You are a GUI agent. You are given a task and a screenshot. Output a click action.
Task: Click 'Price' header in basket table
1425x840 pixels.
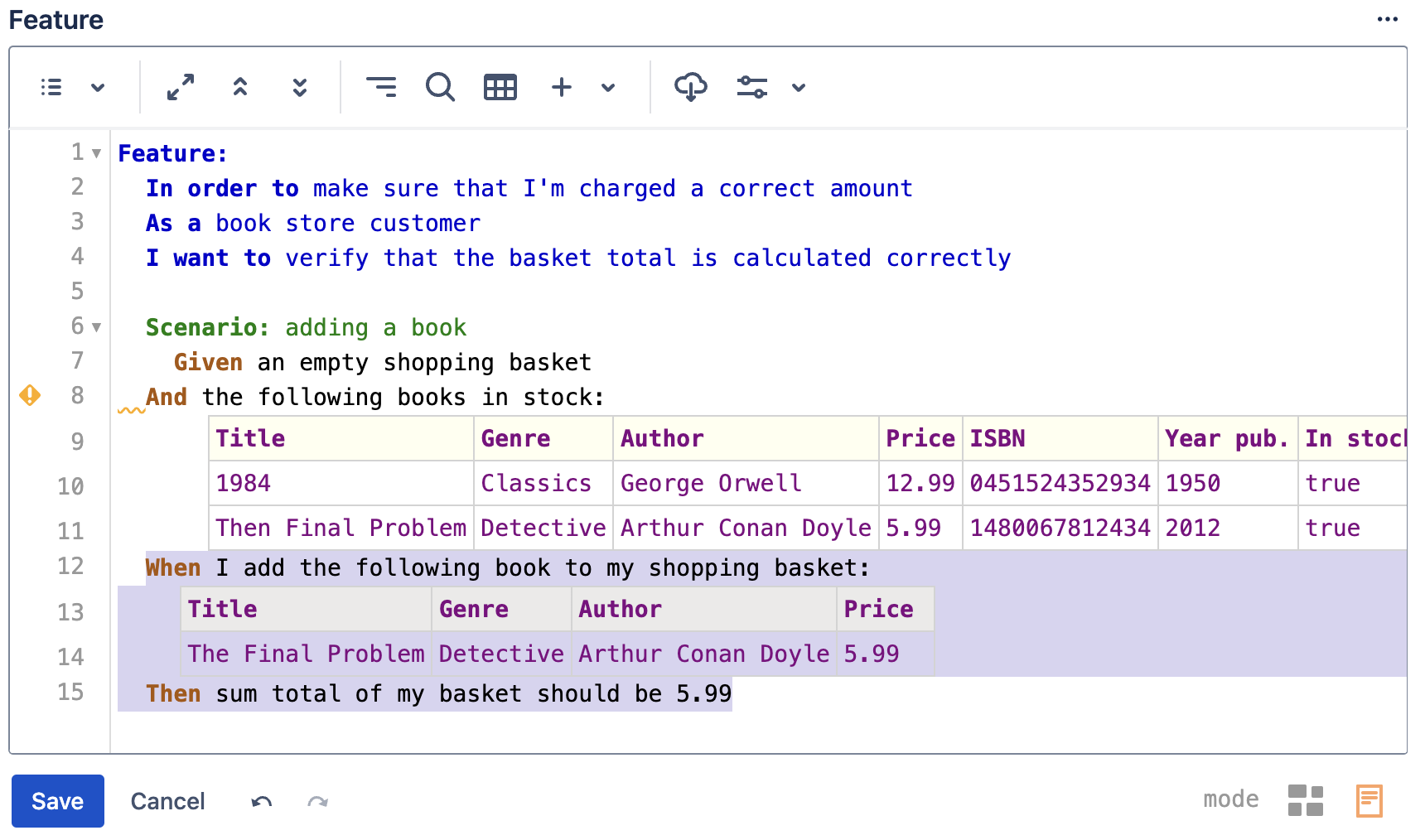point(886,609)
